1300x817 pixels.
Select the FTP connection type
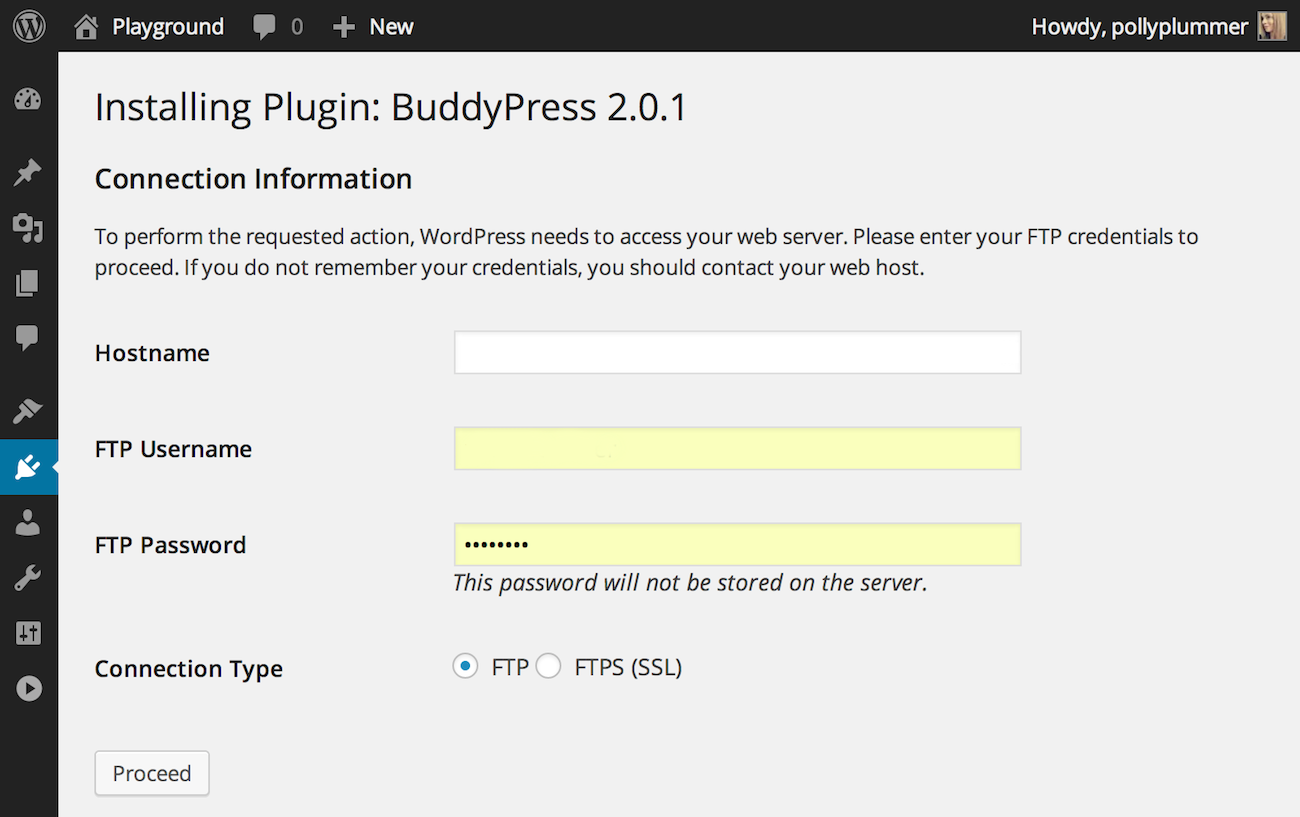click(465, 667)
